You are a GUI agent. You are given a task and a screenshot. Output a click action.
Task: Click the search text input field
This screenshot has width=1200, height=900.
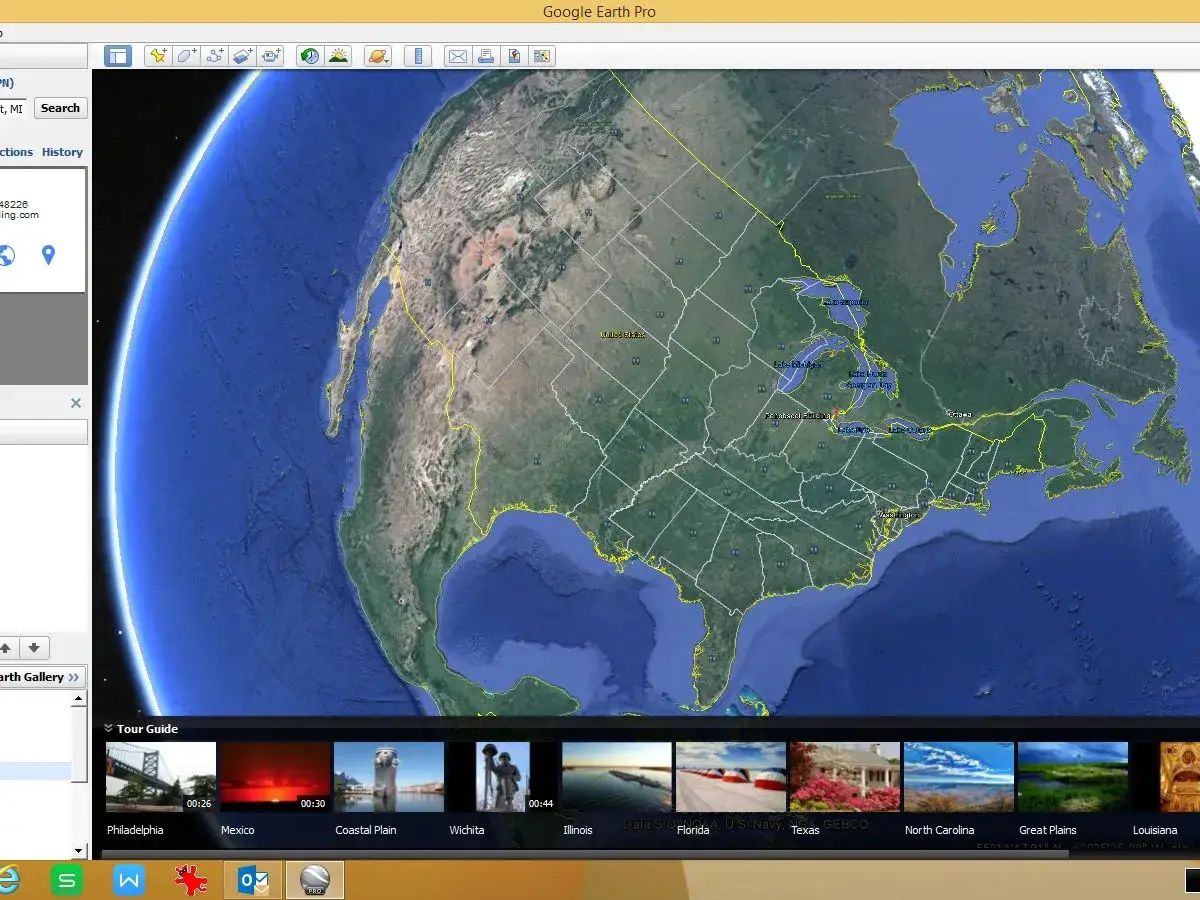(x=14, y=108)
